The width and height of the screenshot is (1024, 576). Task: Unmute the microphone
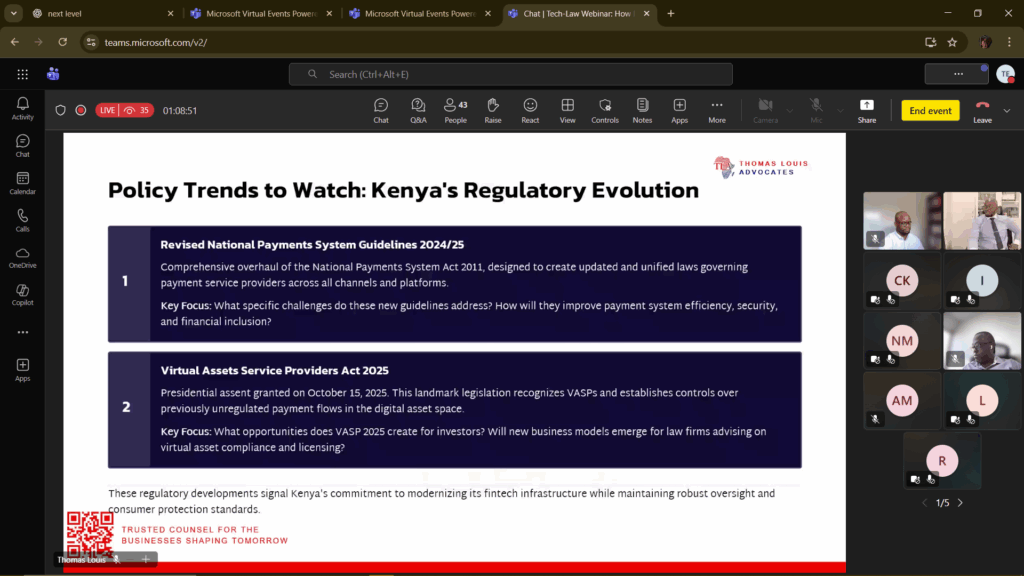click(815, 110)
